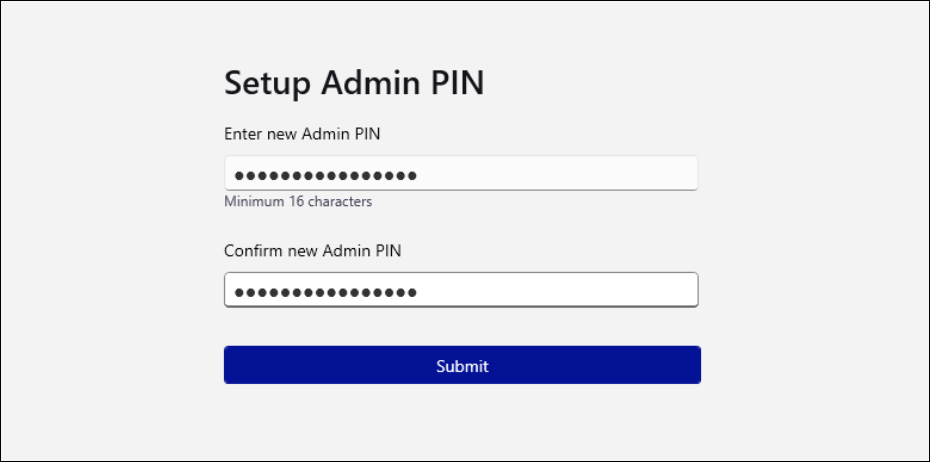Click the blue Submit button
Image resolution: width=930 pixels, height=462 pixels.
[x=462, y=365]
